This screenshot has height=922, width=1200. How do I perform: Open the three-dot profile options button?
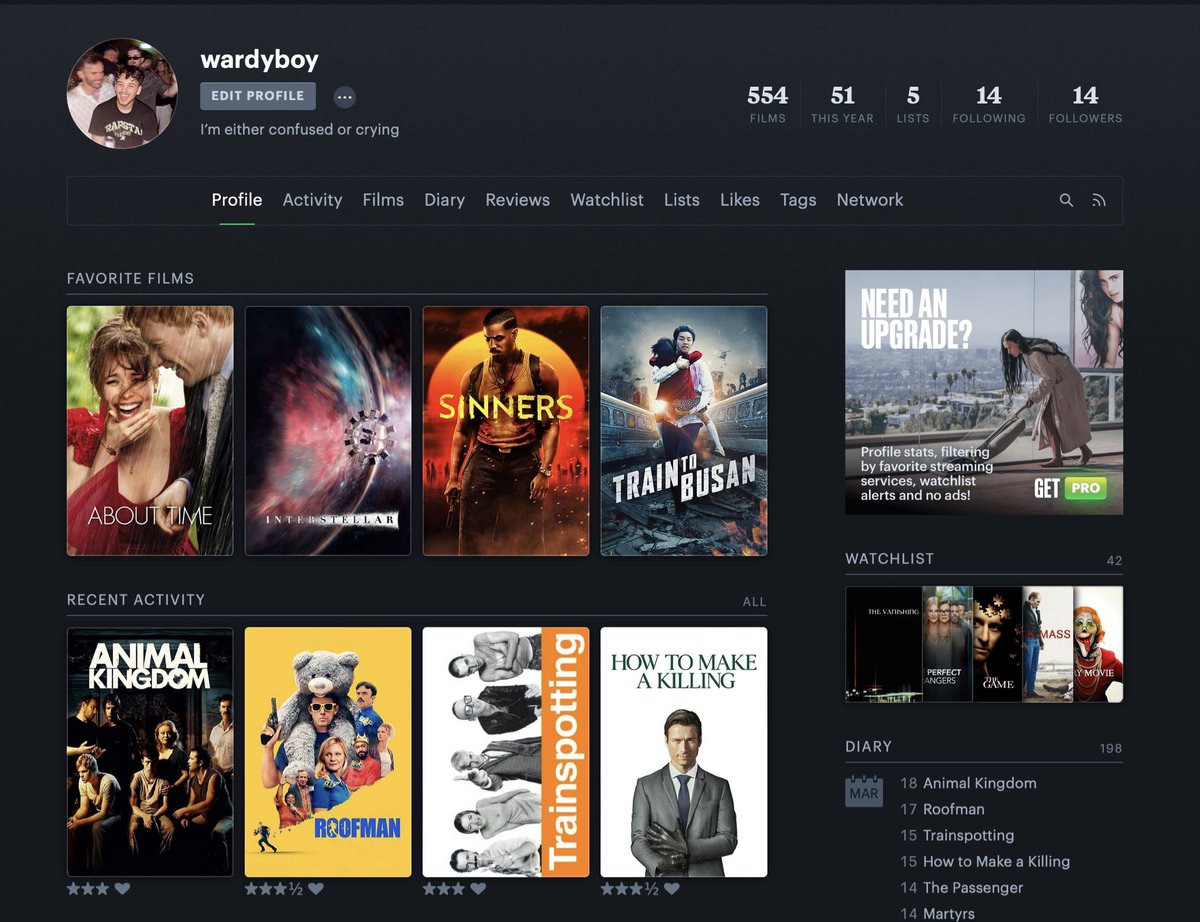click(x=345, y=97)
